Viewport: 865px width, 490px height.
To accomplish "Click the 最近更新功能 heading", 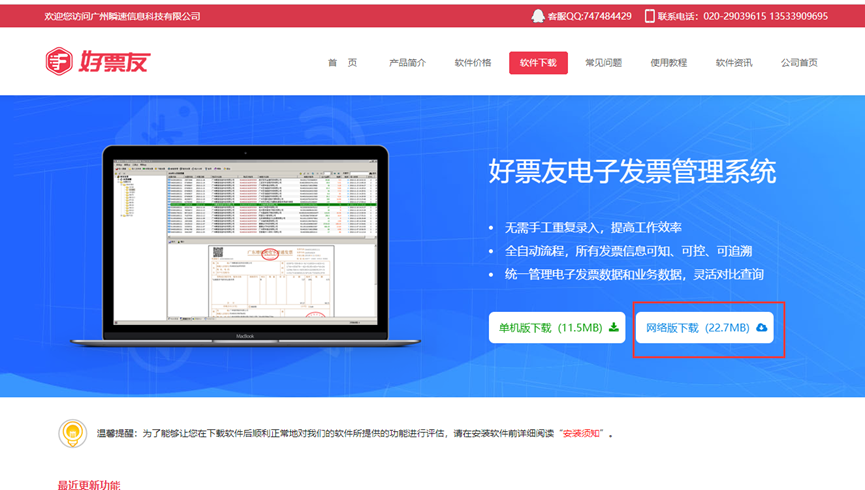I will pos(89,485).
